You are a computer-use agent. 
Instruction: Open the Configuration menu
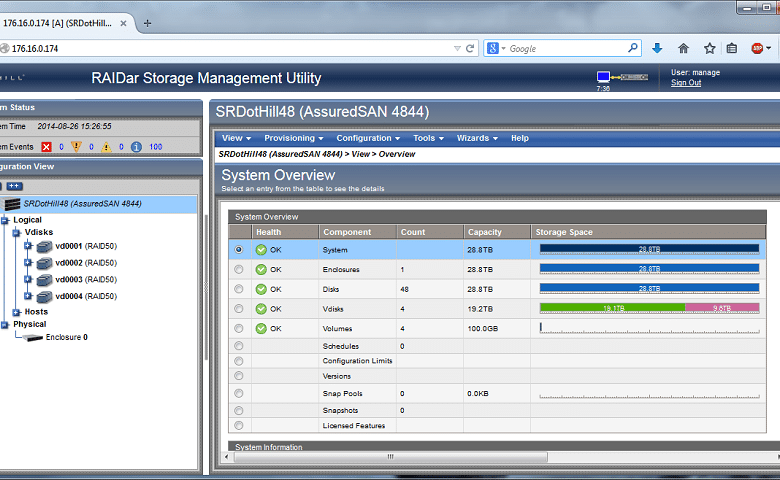coord(368,138)
